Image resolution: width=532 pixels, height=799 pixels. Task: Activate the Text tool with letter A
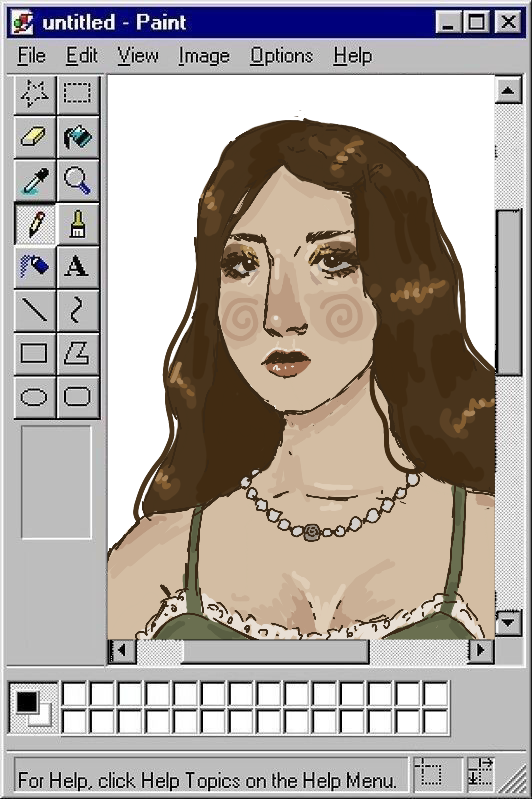[78, 268]
